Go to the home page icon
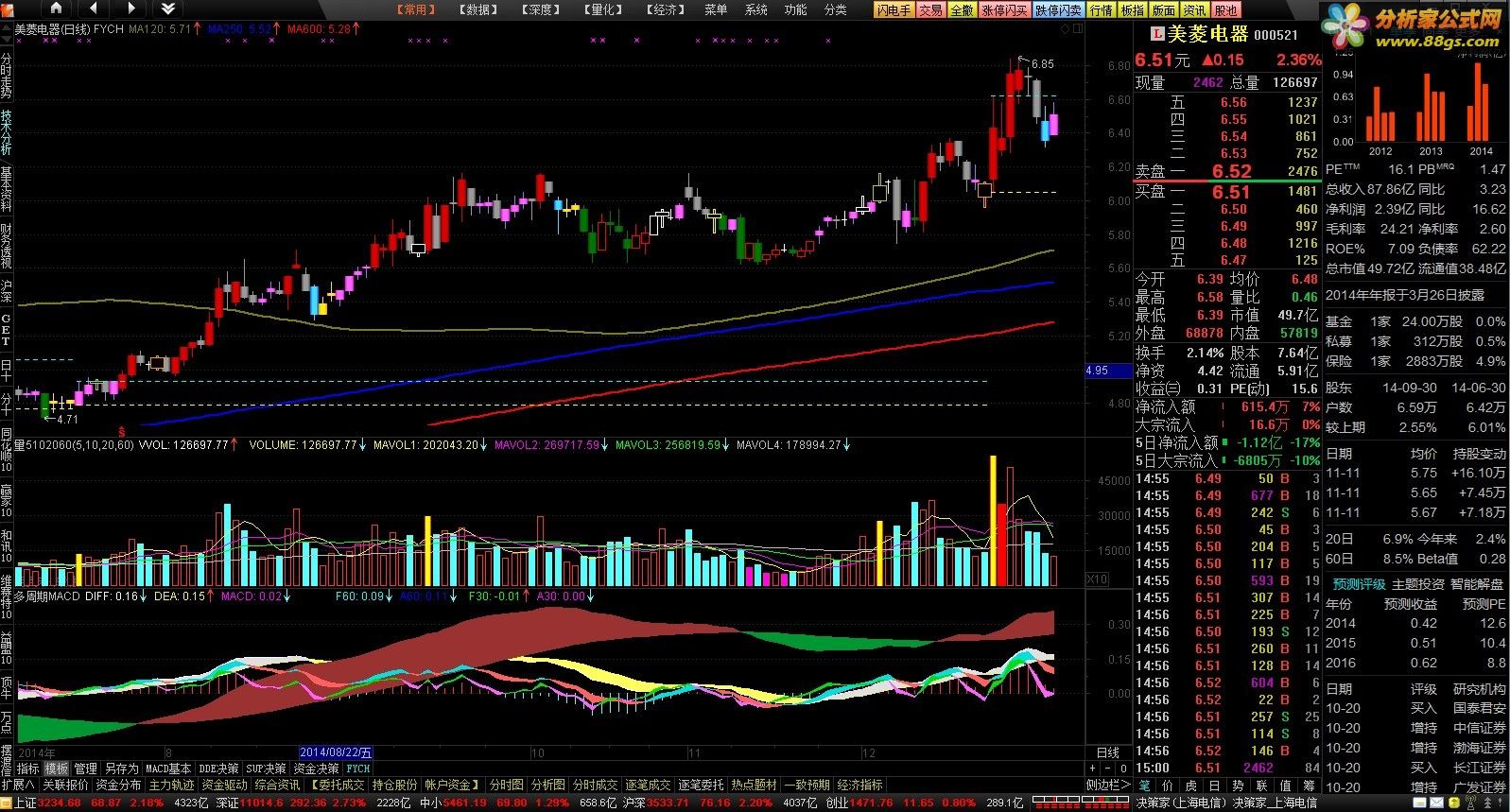Viewport: 1510px width, 812px height. point(57,9)
